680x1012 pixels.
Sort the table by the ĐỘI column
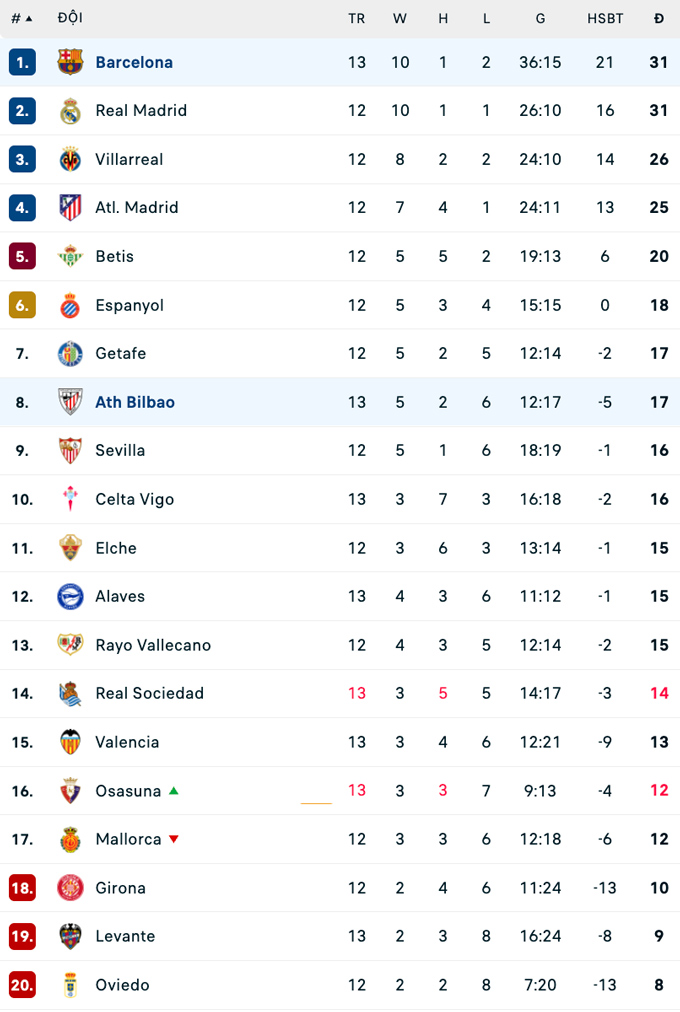pyautogui.click(x=71, y=18)
